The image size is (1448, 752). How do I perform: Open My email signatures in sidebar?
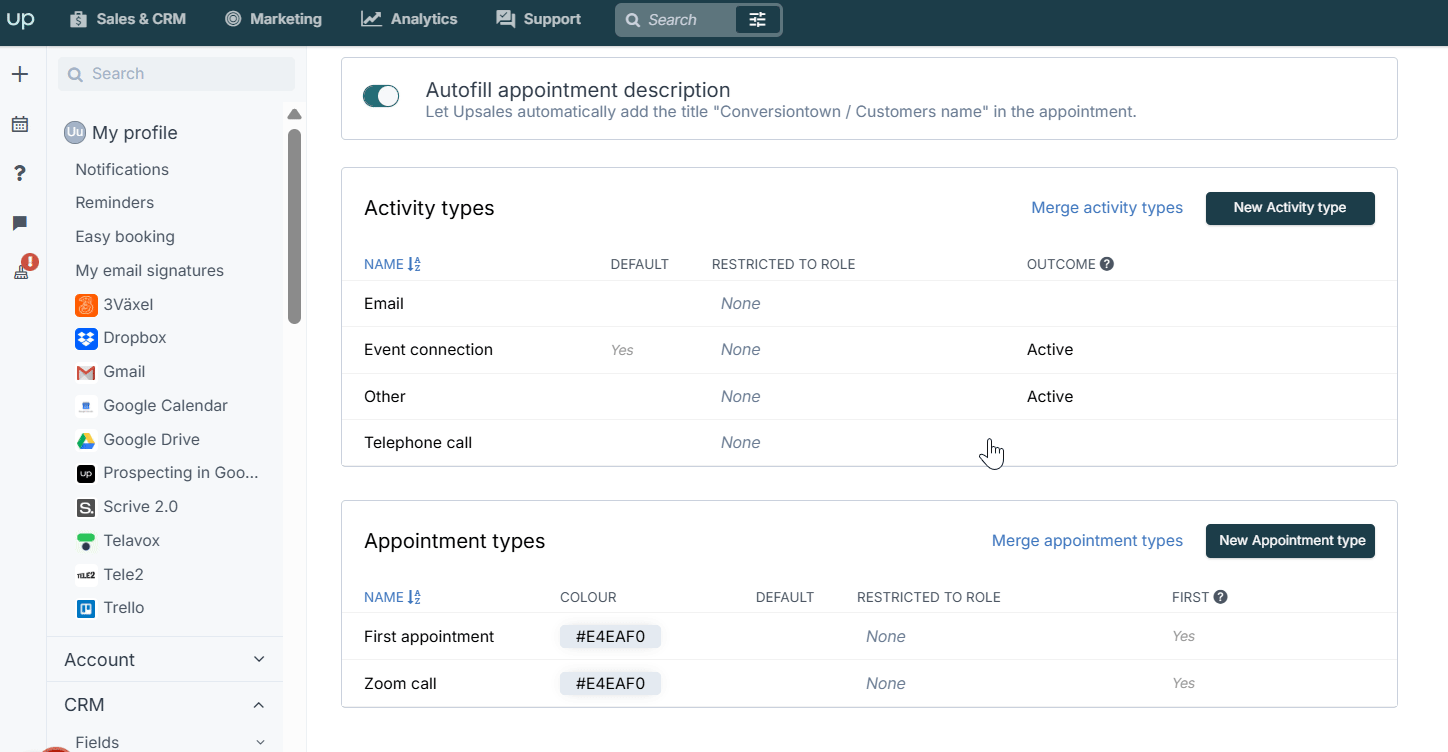point(150,270)
